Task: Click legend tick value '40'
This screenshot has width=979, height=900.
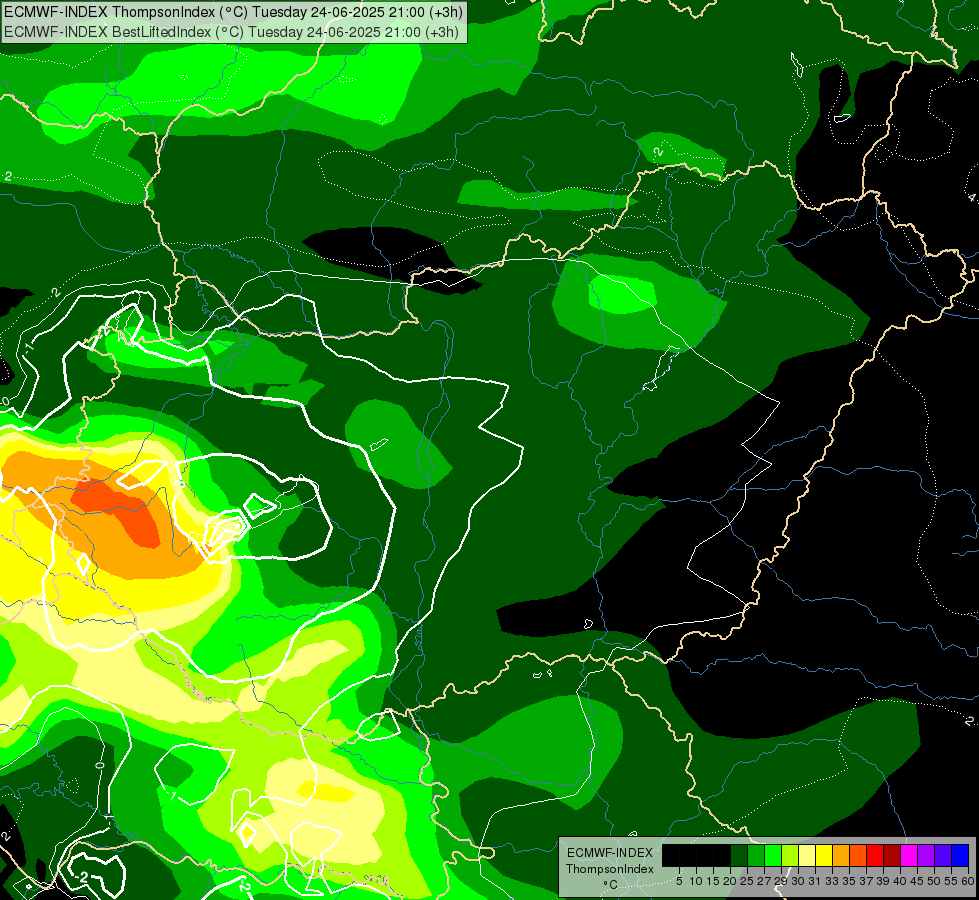Action: pyautogui.click(x=900, y=881)
